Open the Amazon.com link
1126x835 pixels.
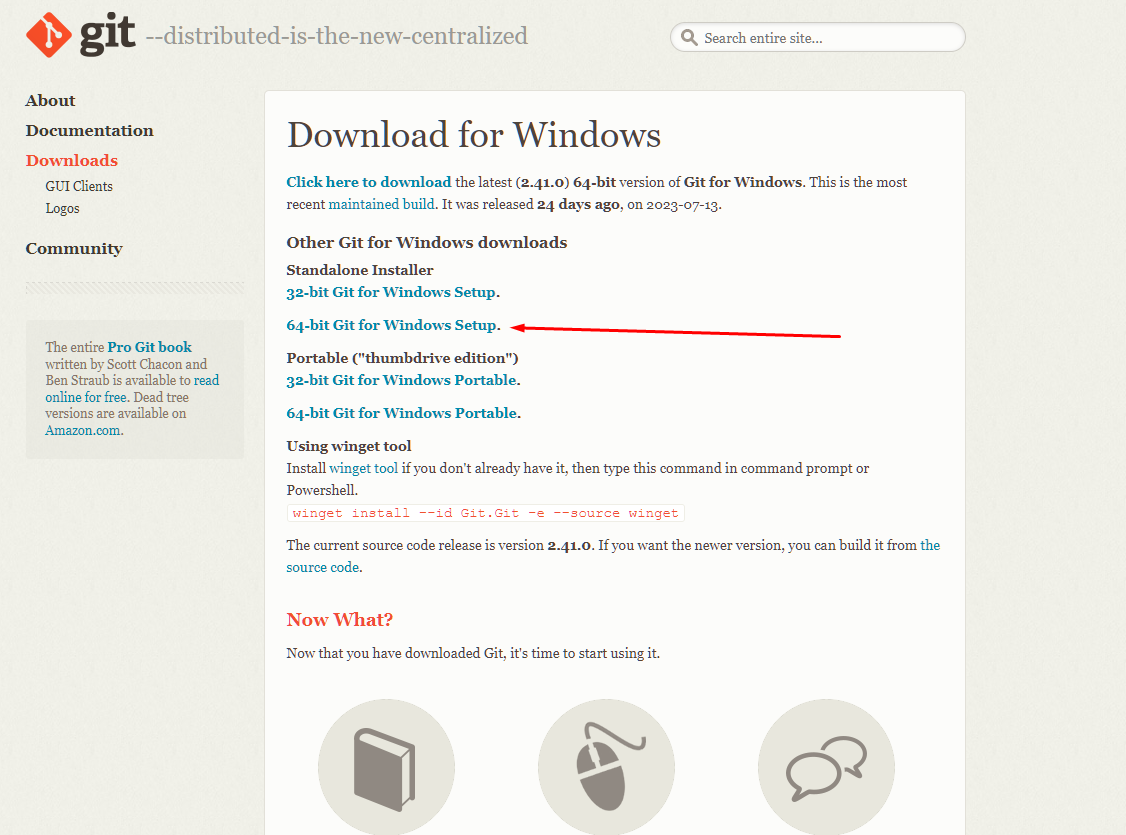click(x=83, y=430)
